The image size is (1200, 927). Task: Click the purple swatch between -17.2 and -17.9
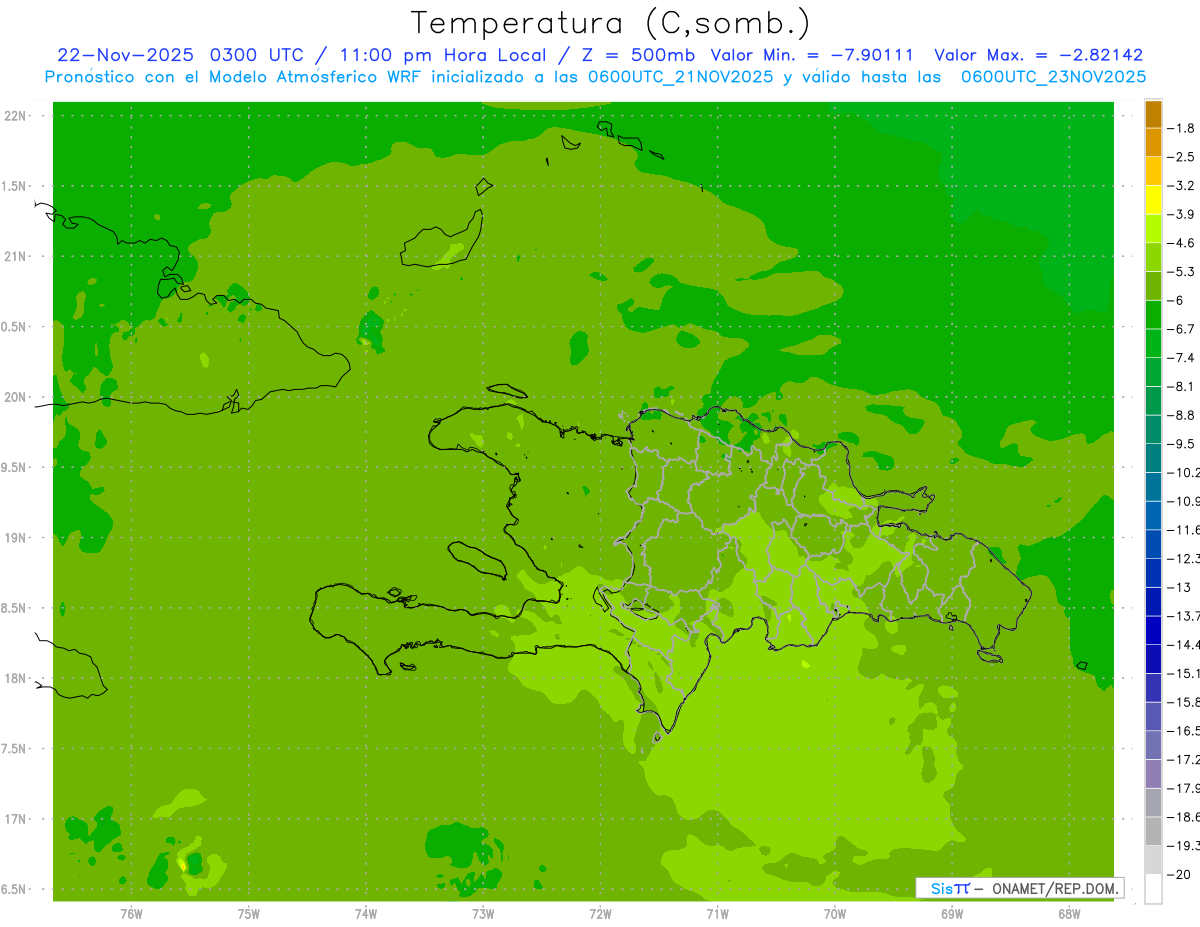coord(1153,774)
